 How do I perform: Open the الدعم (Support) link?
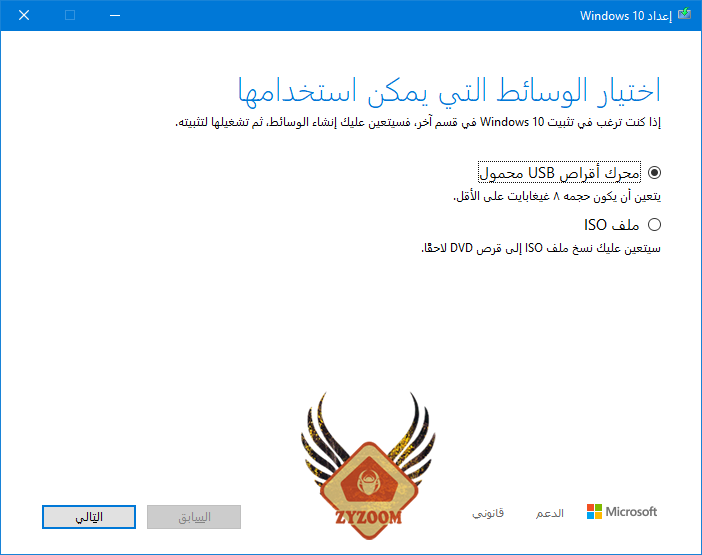tap(550, 513)
